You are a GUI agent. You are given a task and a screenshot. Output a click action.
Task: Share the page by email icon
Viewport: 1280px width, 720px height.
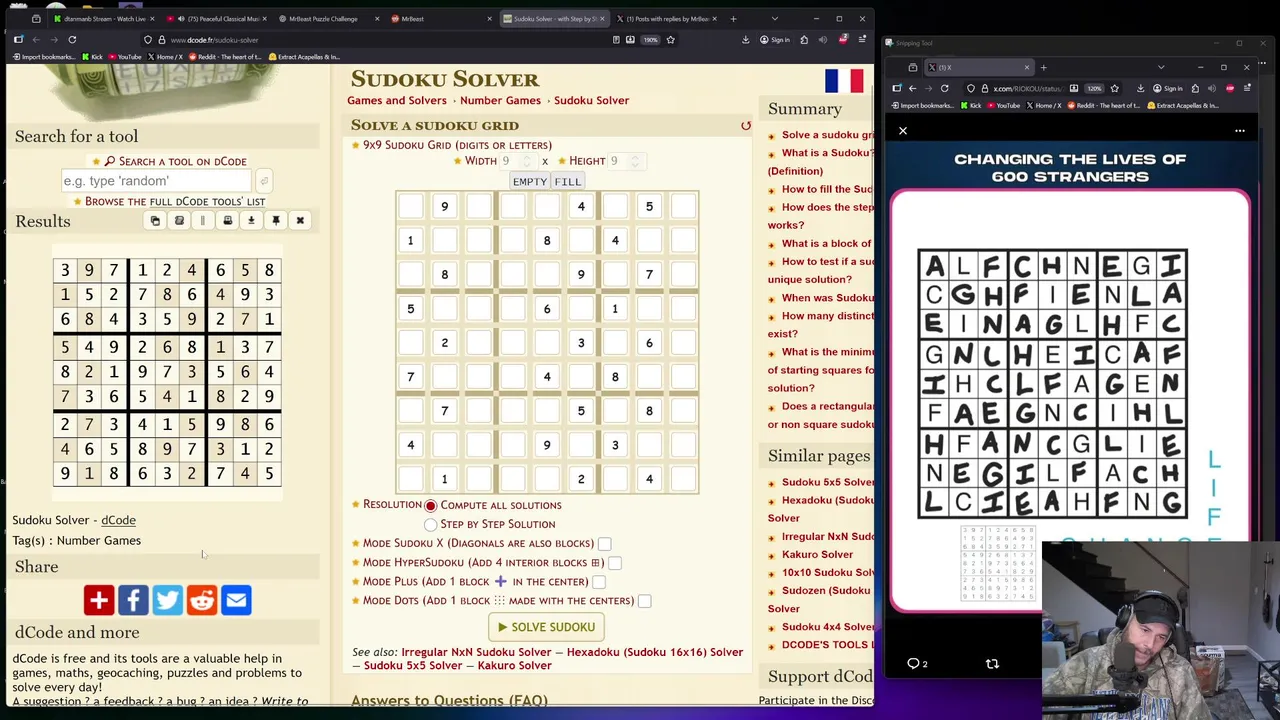[x=236, y=600]
